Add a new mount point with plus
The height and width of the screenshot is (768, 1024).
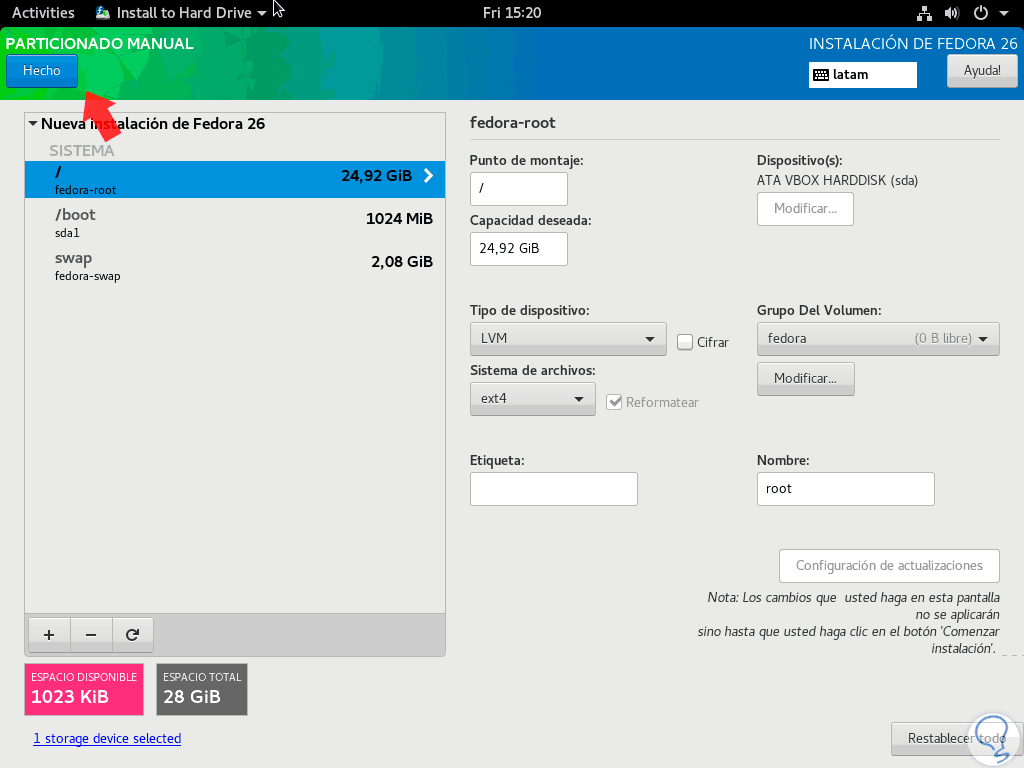click(x=49, y=635)
